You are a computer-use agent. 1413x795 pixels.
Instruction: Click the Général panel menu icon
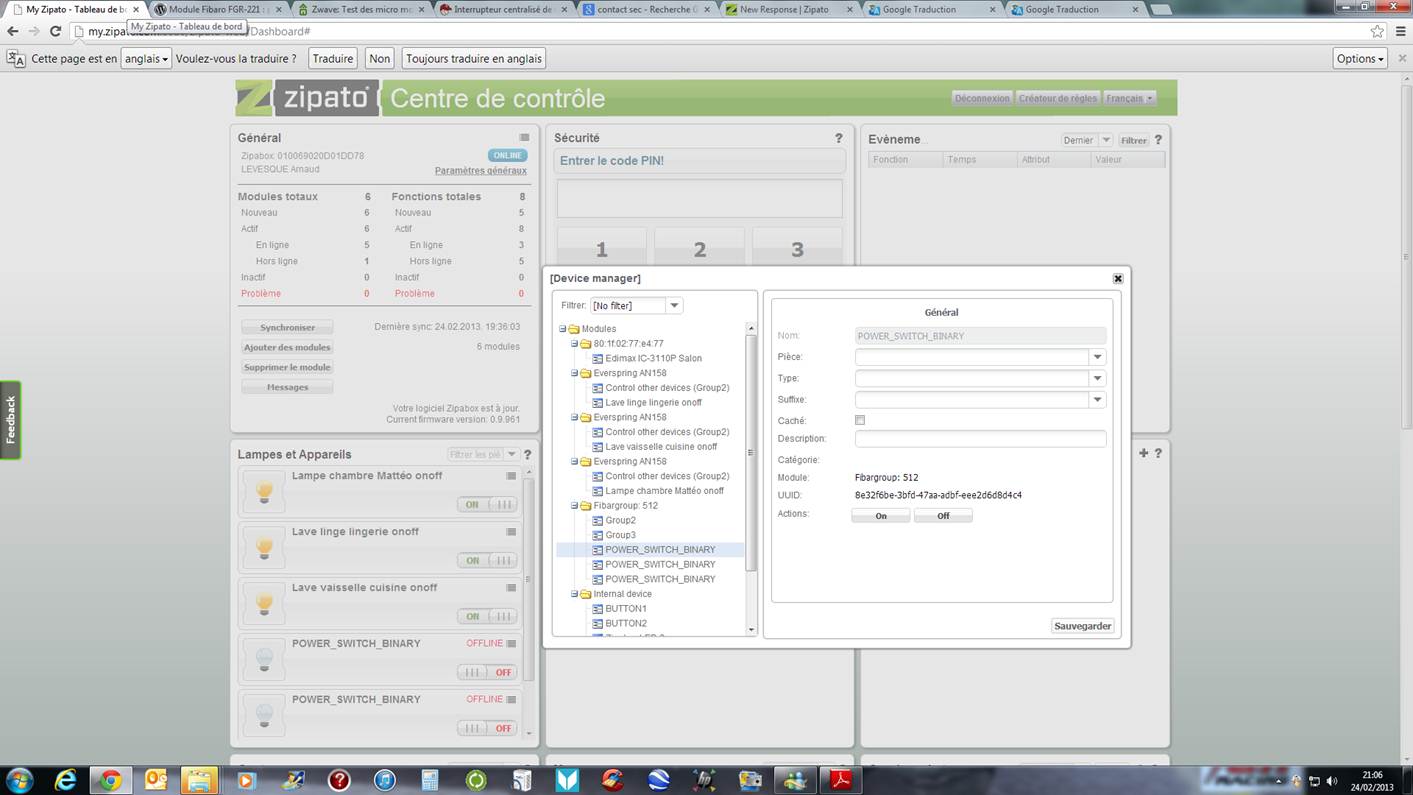pyautogui.click(x=524, y=138)
